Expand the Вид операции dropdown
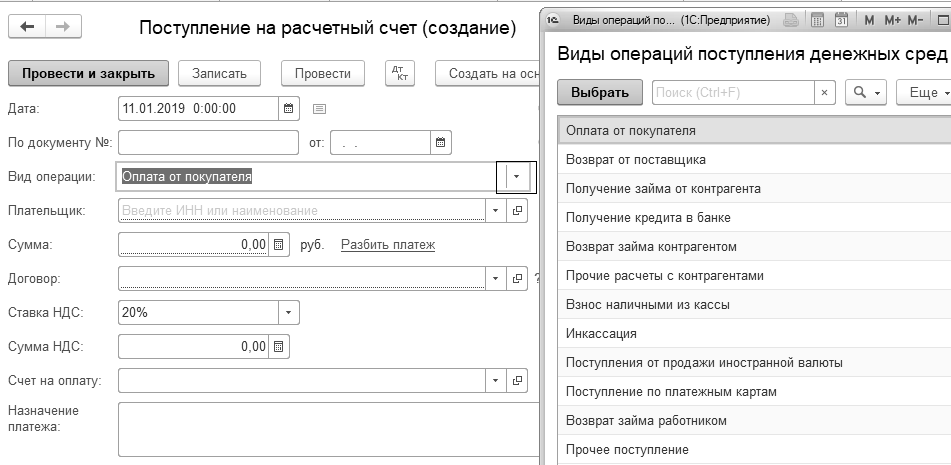Screen dimensions: 951x465 point(516,177)
